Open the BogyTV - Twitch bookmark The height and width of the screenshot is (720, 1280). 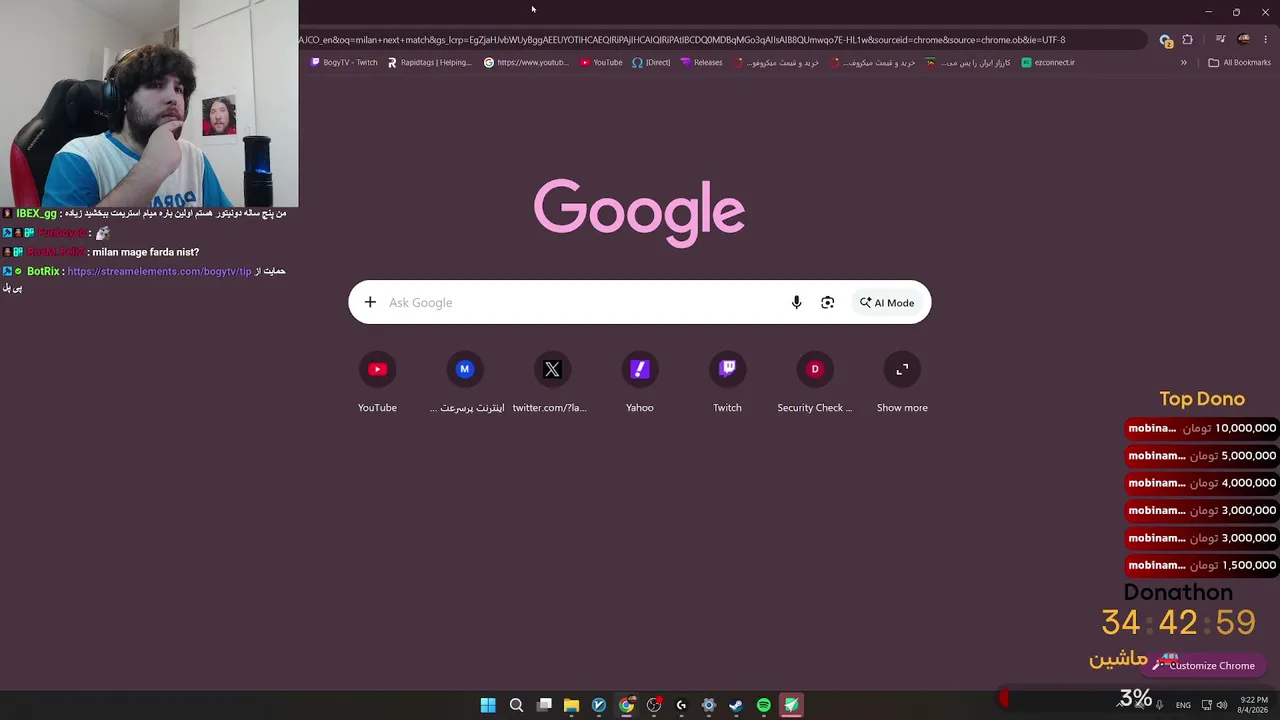(344, 62)
